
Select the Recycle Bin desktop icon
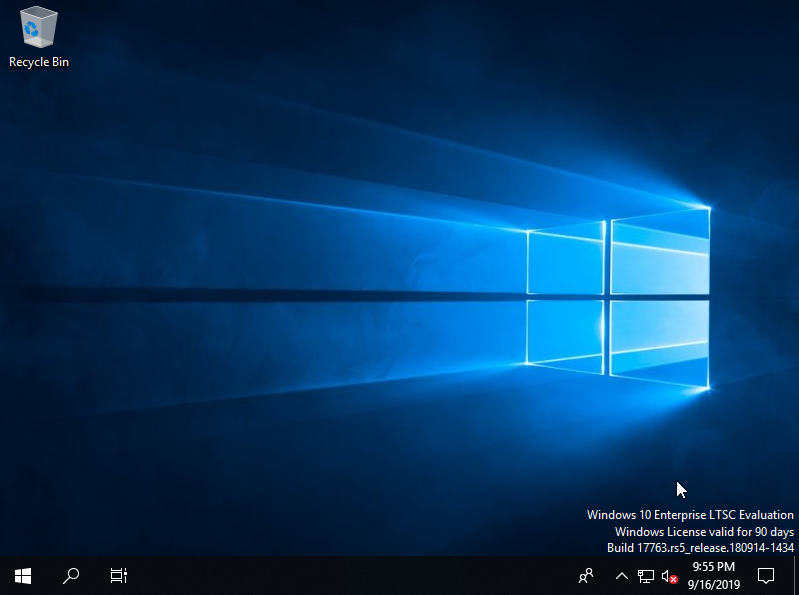39,37
